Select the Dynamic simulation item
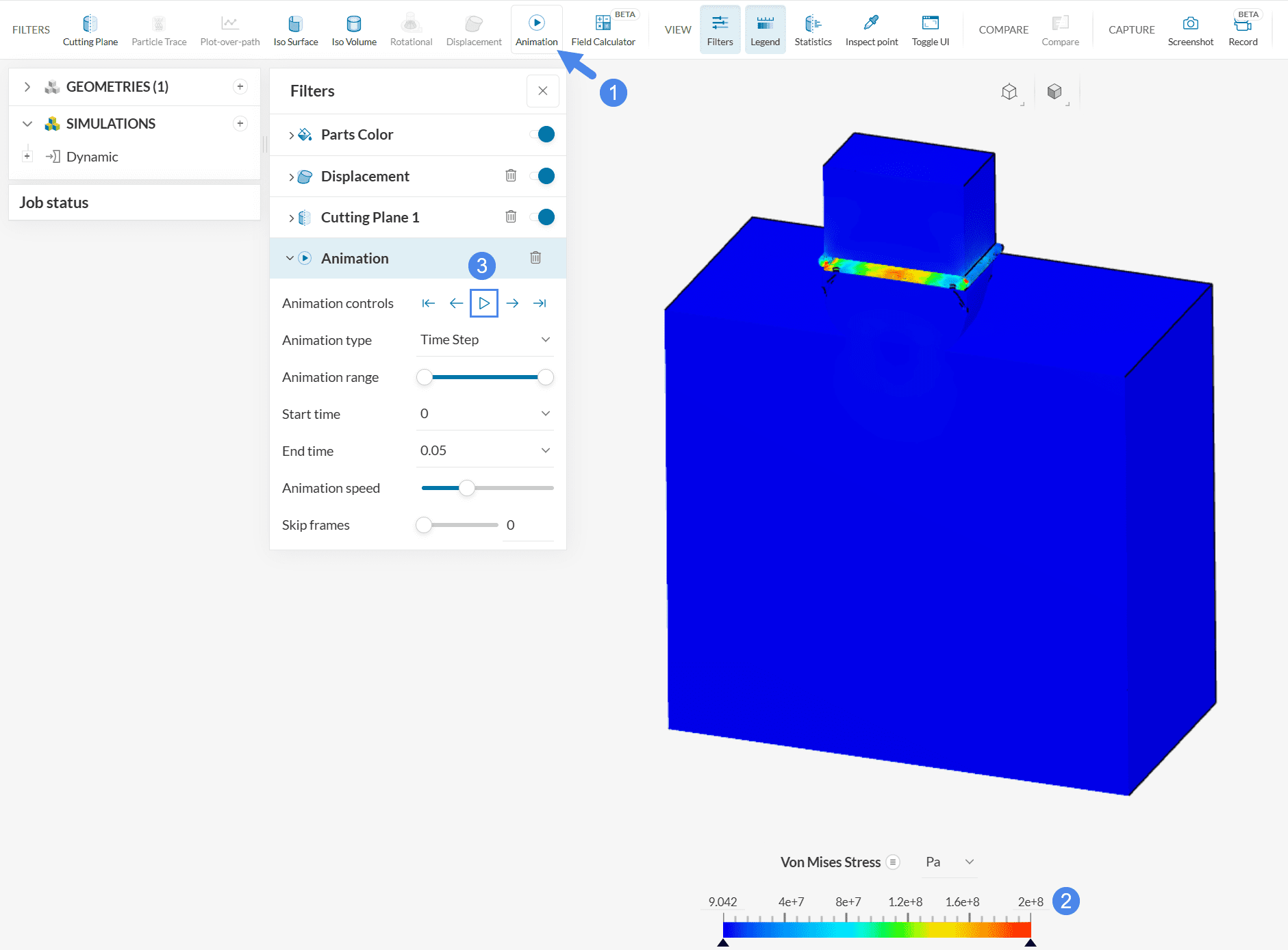The height and width of the screenshot is (950, 1288). tap(92, 157)
